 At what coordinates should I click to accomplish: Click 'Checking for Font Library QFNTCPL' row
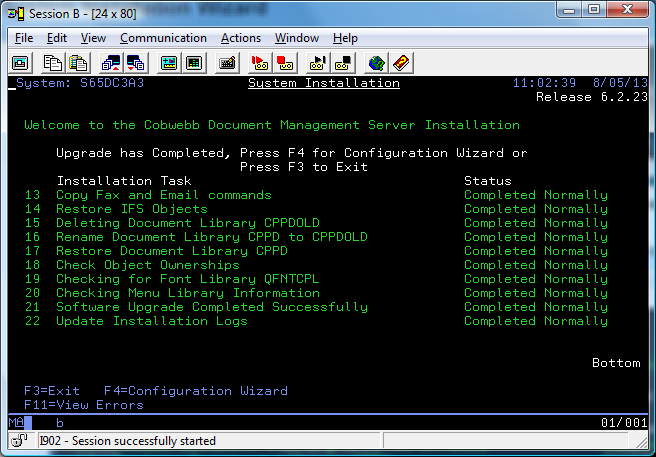[187, 279]
